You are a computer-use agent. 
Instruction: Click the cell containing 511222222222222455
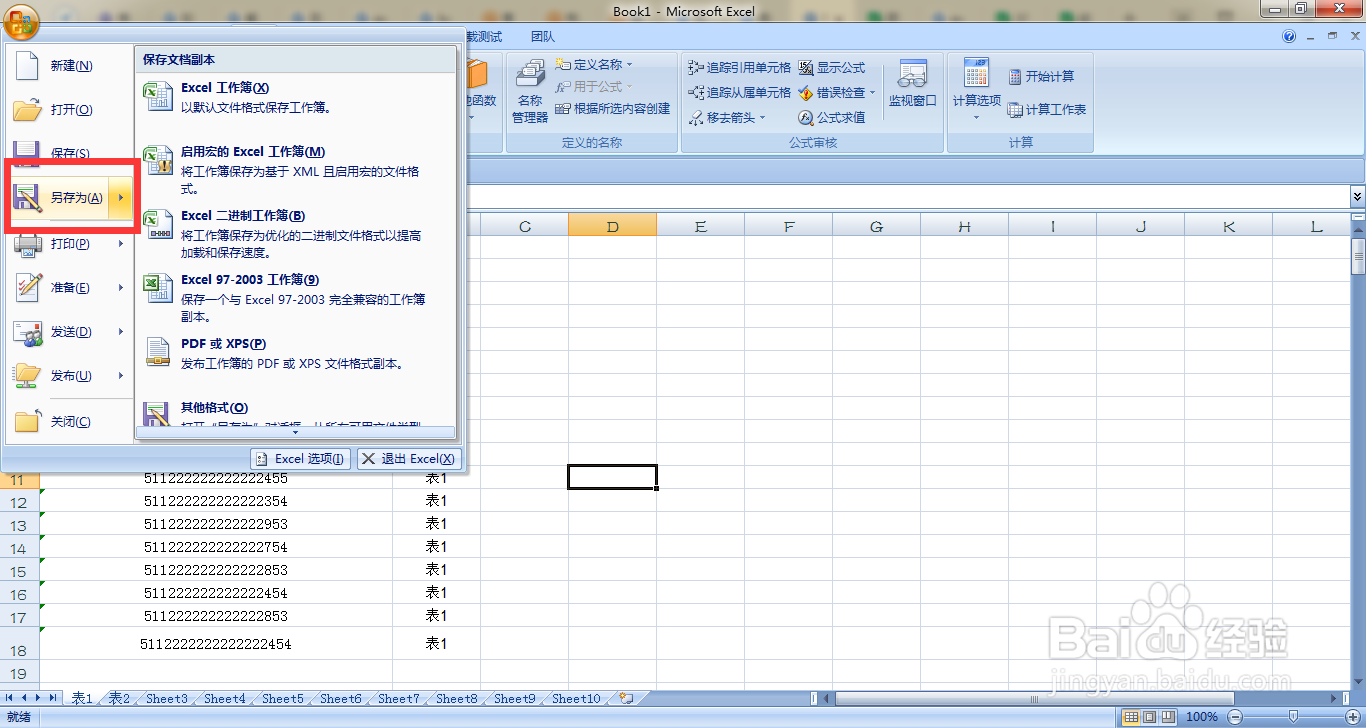point(216,478)
